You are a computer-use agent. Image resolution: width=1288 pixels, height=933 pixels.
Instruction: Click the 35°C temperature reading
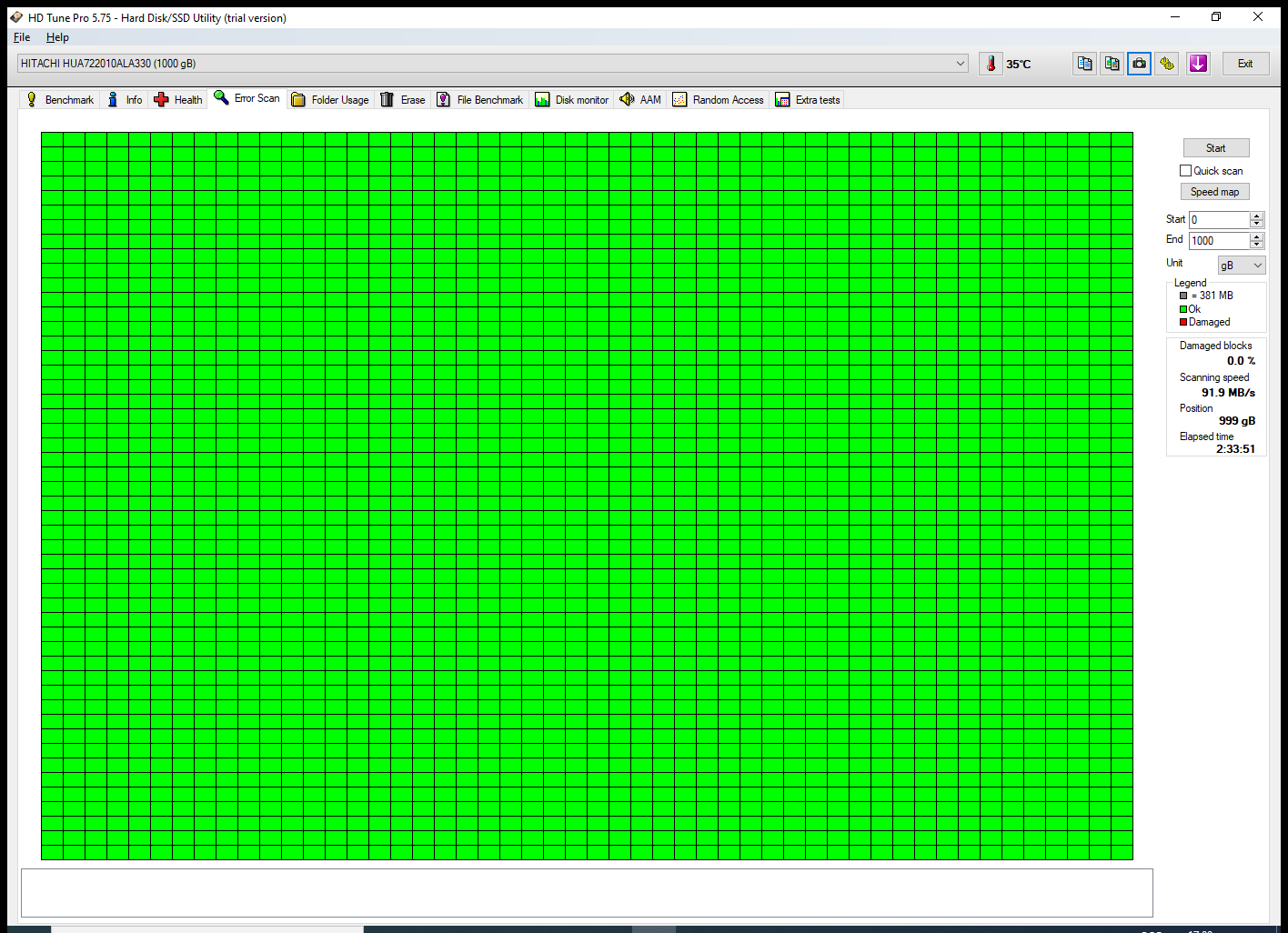[1019, 65]
